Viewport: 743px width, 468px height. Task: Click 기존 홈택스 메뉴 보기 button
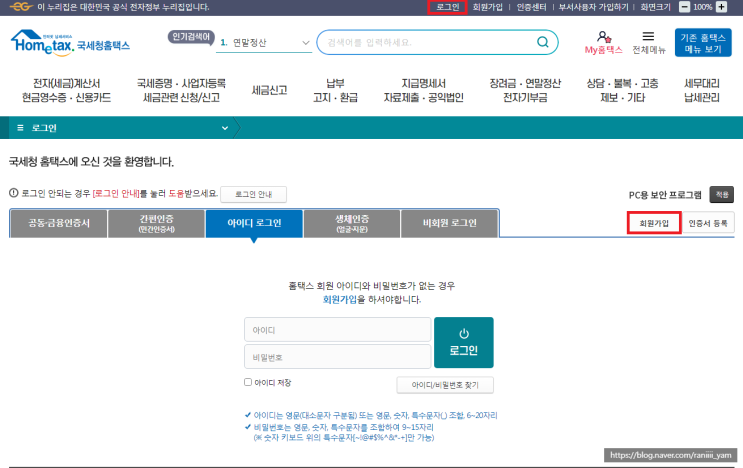coord(703,43)
